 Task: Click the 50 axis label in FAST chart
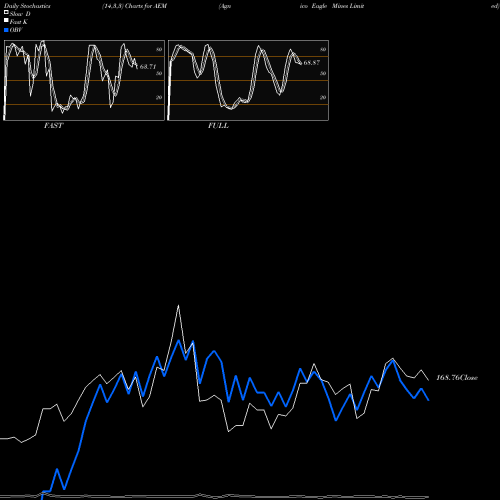point(159,74)
